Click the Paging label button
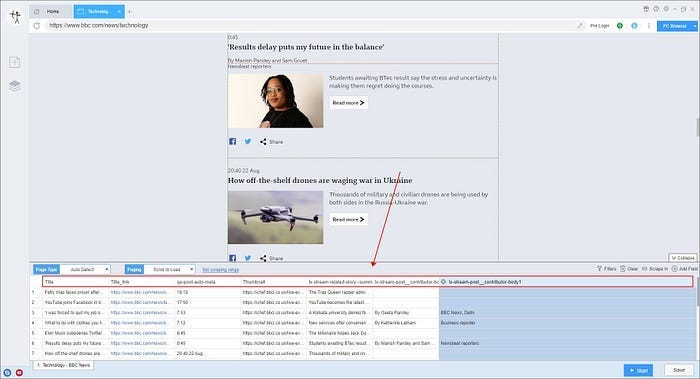This screenshot has height=379, width=700. 134,270
